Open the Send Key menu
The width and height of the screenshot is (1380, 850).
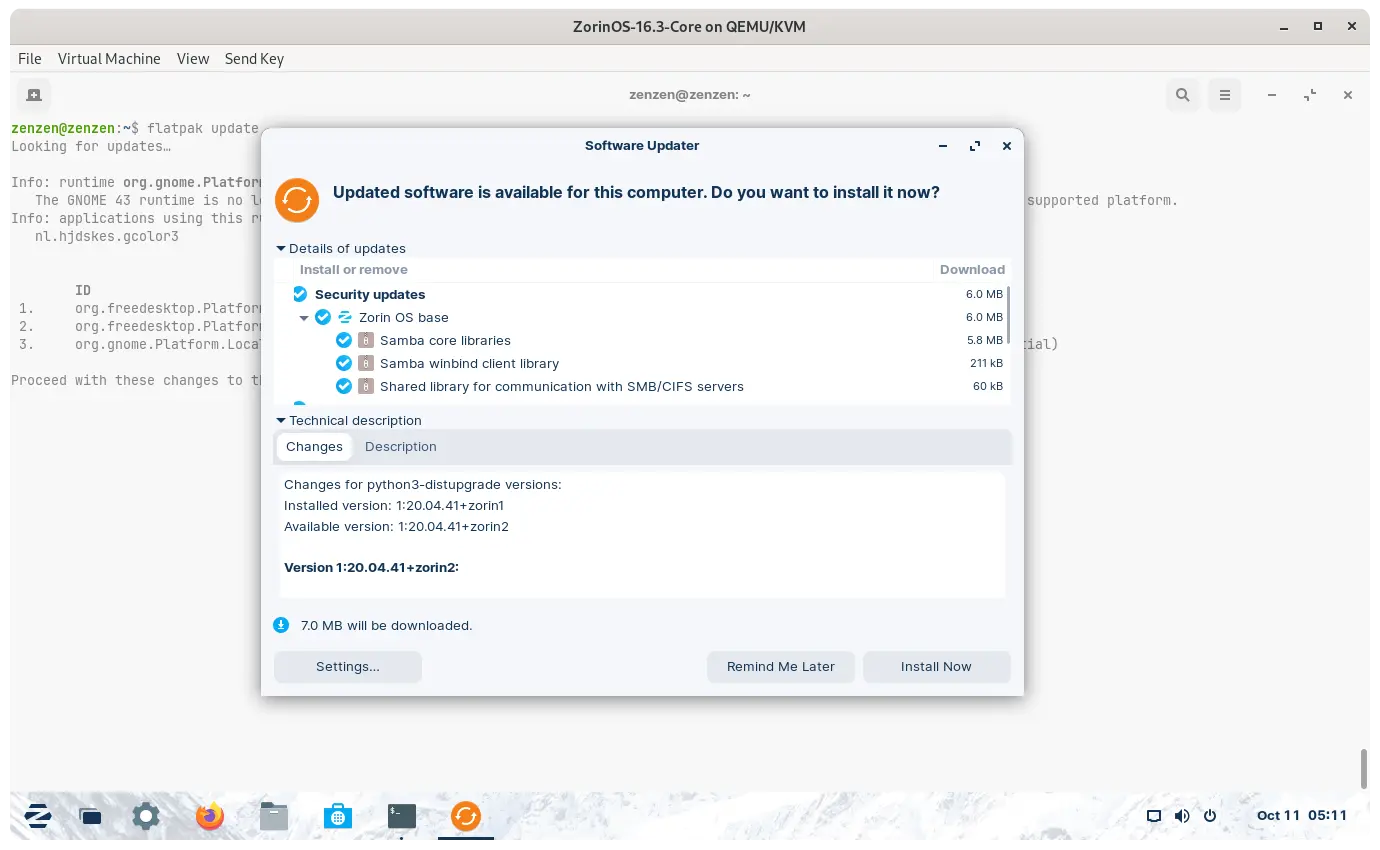[x=254, y=59]
